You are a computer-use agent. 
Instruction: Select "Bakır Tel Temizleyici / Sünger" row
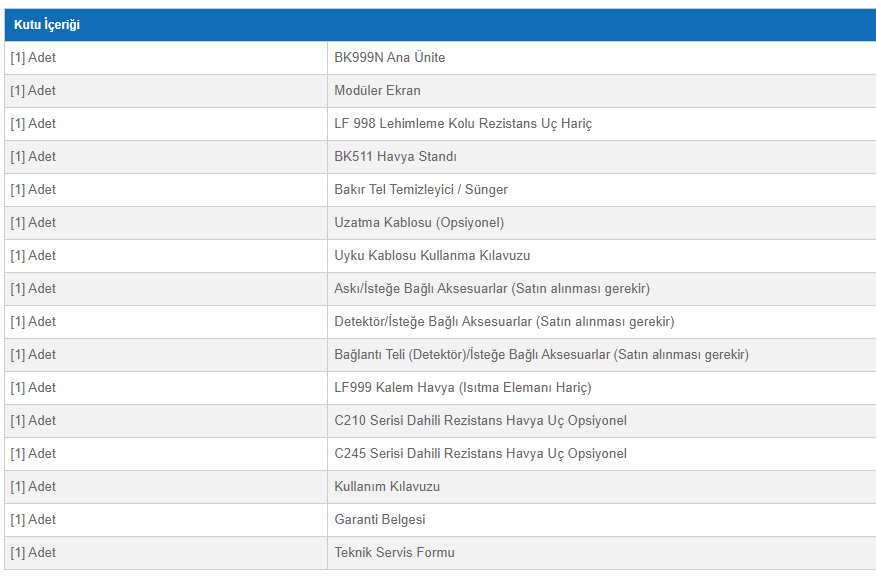pyautogui.click(x=421, y=190)
